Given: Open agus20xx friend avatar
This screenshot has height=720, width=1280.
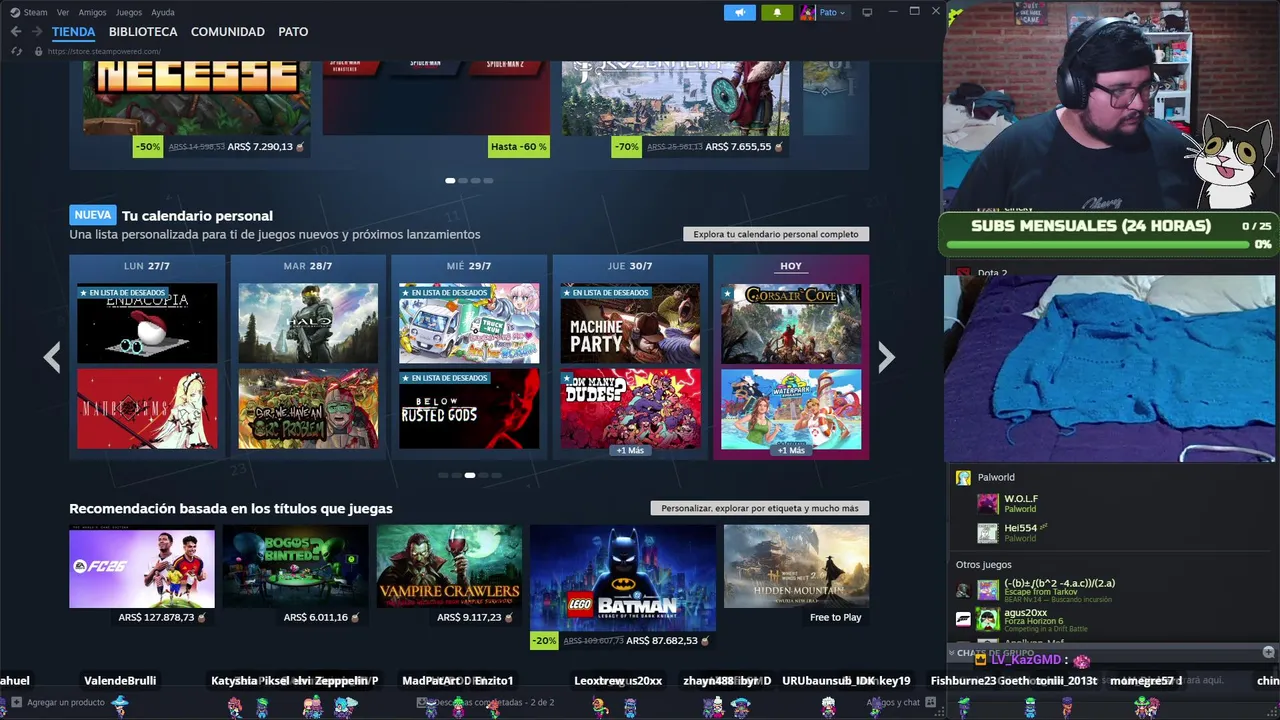Looking at the screenshot, I should point(988,618).
